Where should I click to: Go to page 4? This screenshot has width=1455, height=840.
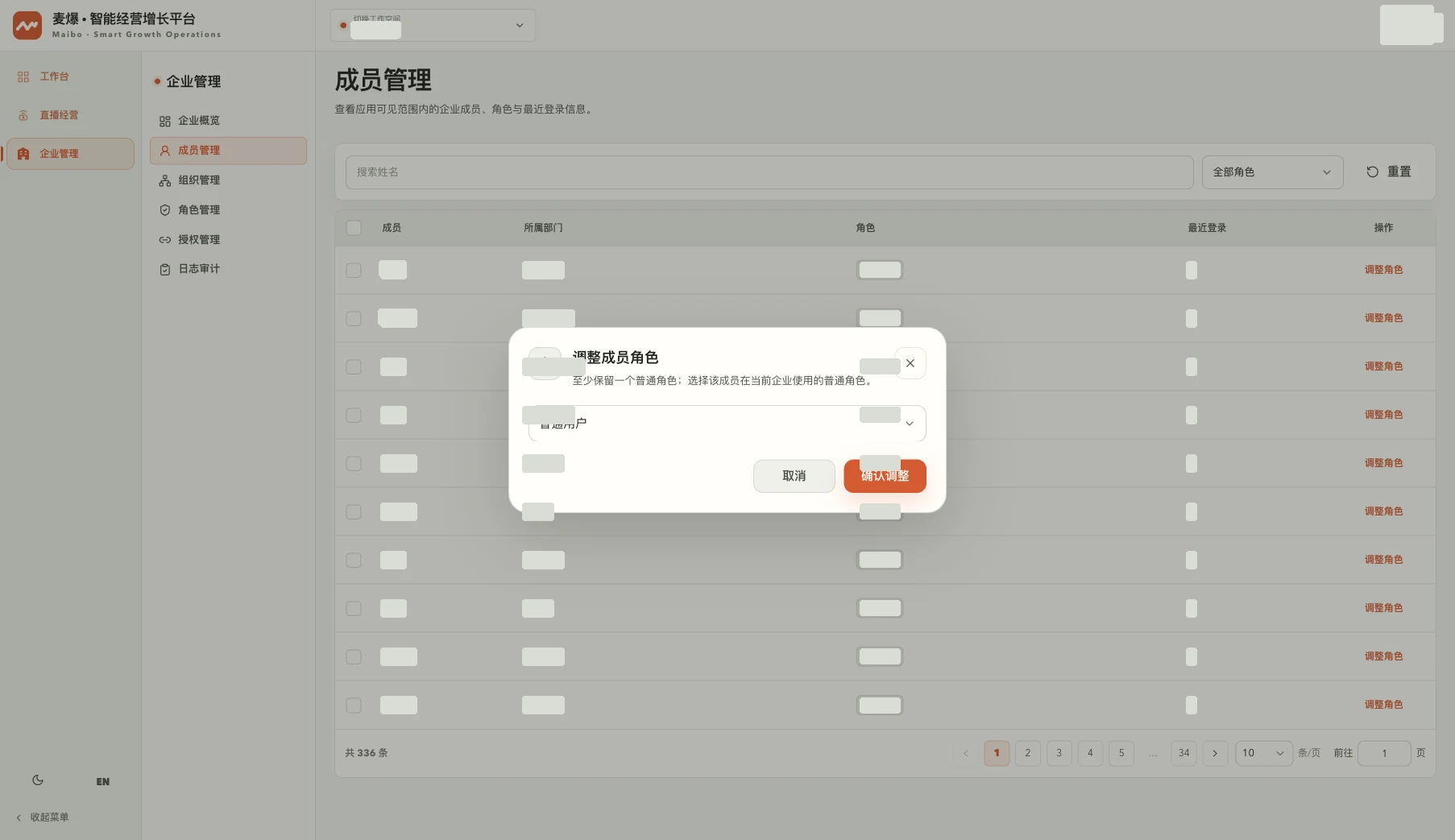pyautogui.click(x=1090, y=753)
